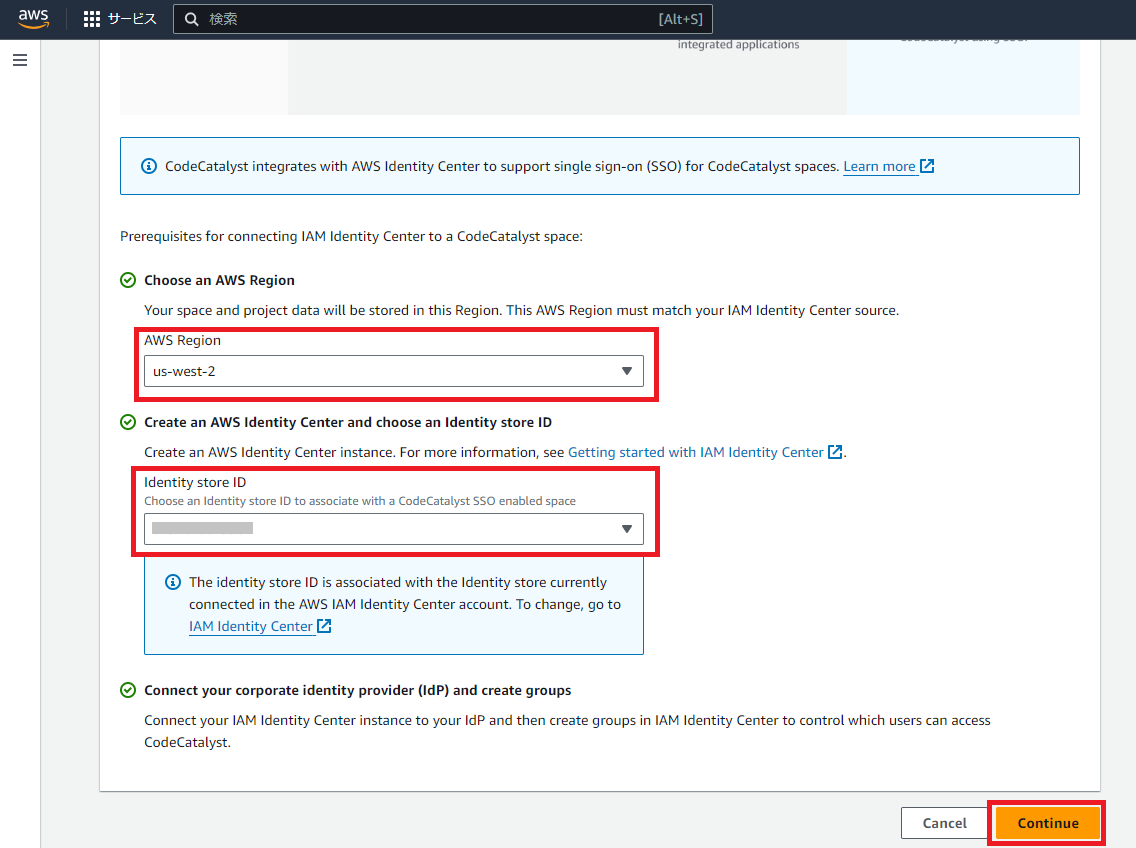Click the orange Continue button

1048,823
